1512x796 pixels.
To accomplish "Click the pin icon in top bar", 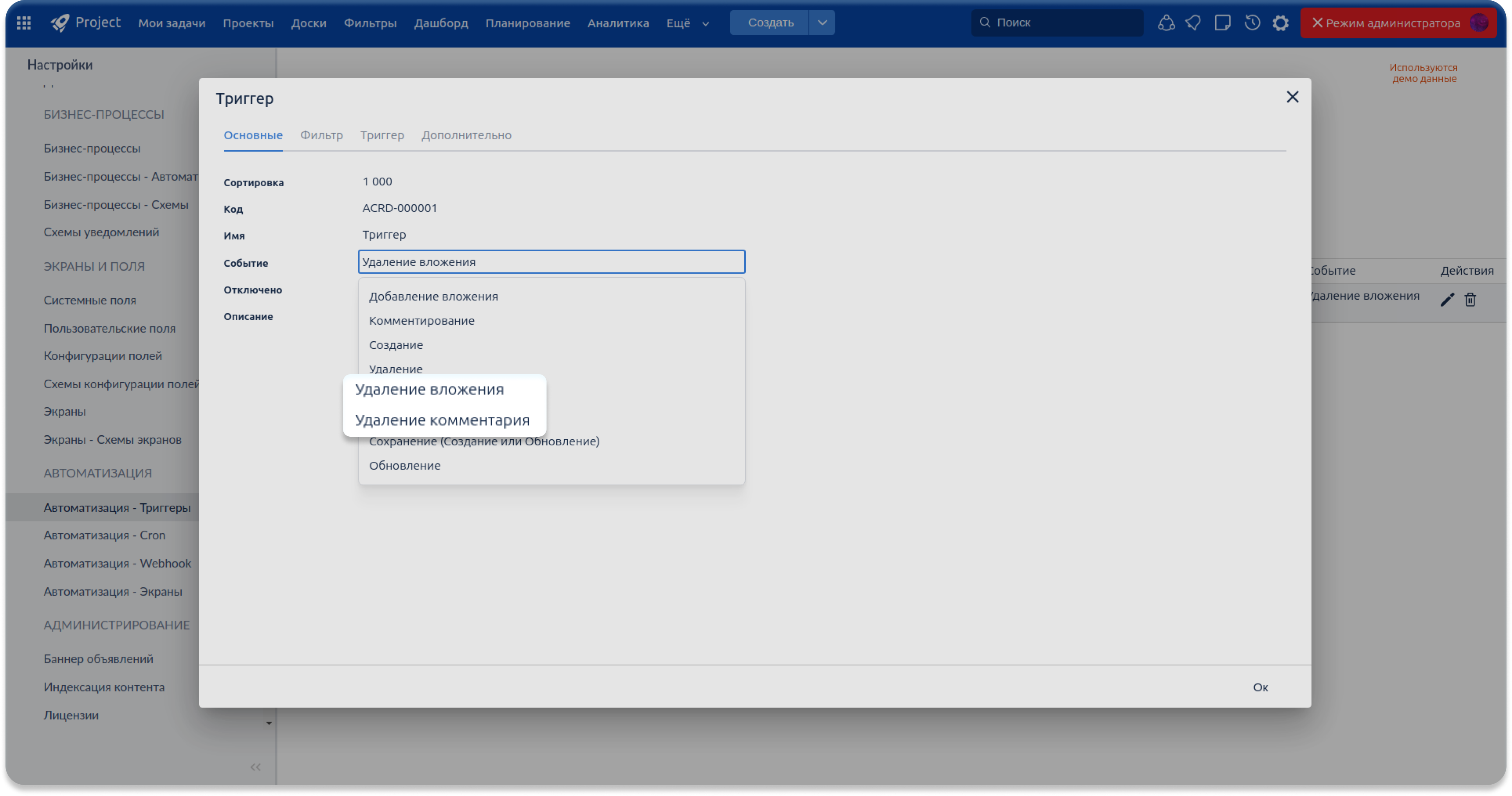I will (1193, 23).
